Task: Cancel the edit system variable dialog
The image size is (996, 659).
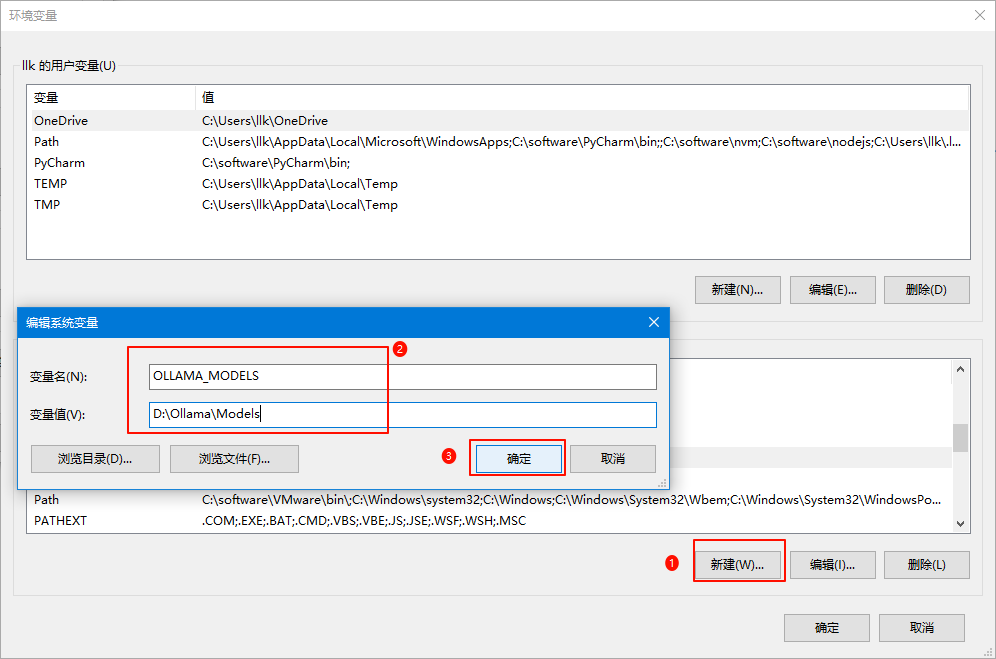Action: pos(612,458)
